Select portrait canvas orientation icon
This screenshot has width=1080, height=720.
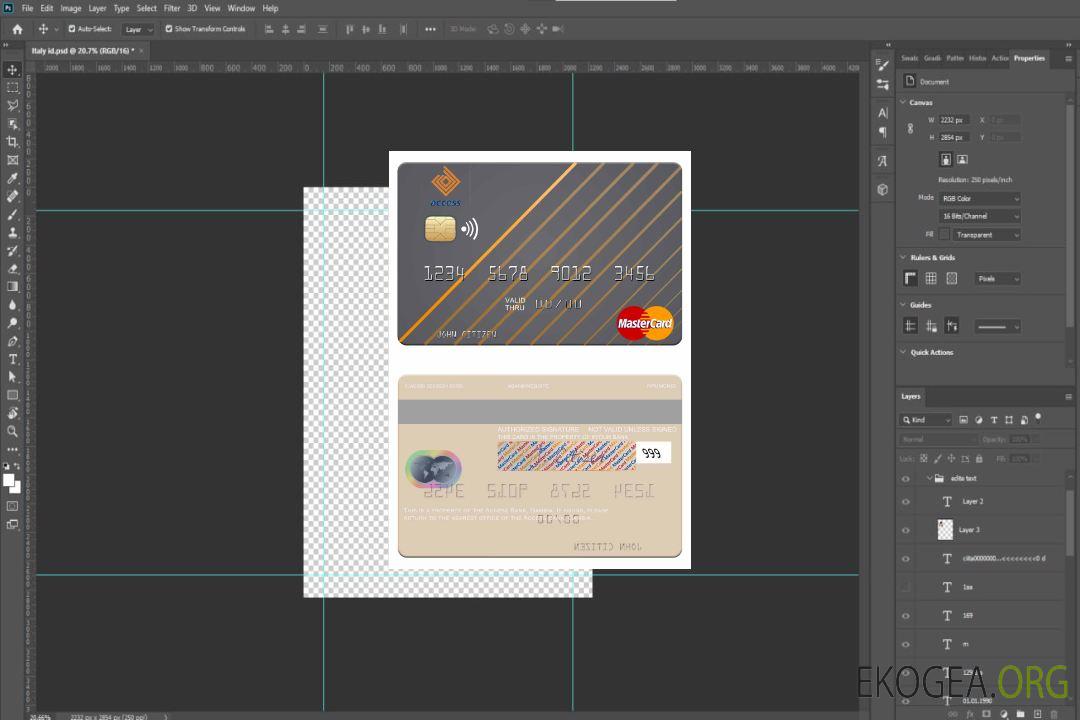pos(946,159)
